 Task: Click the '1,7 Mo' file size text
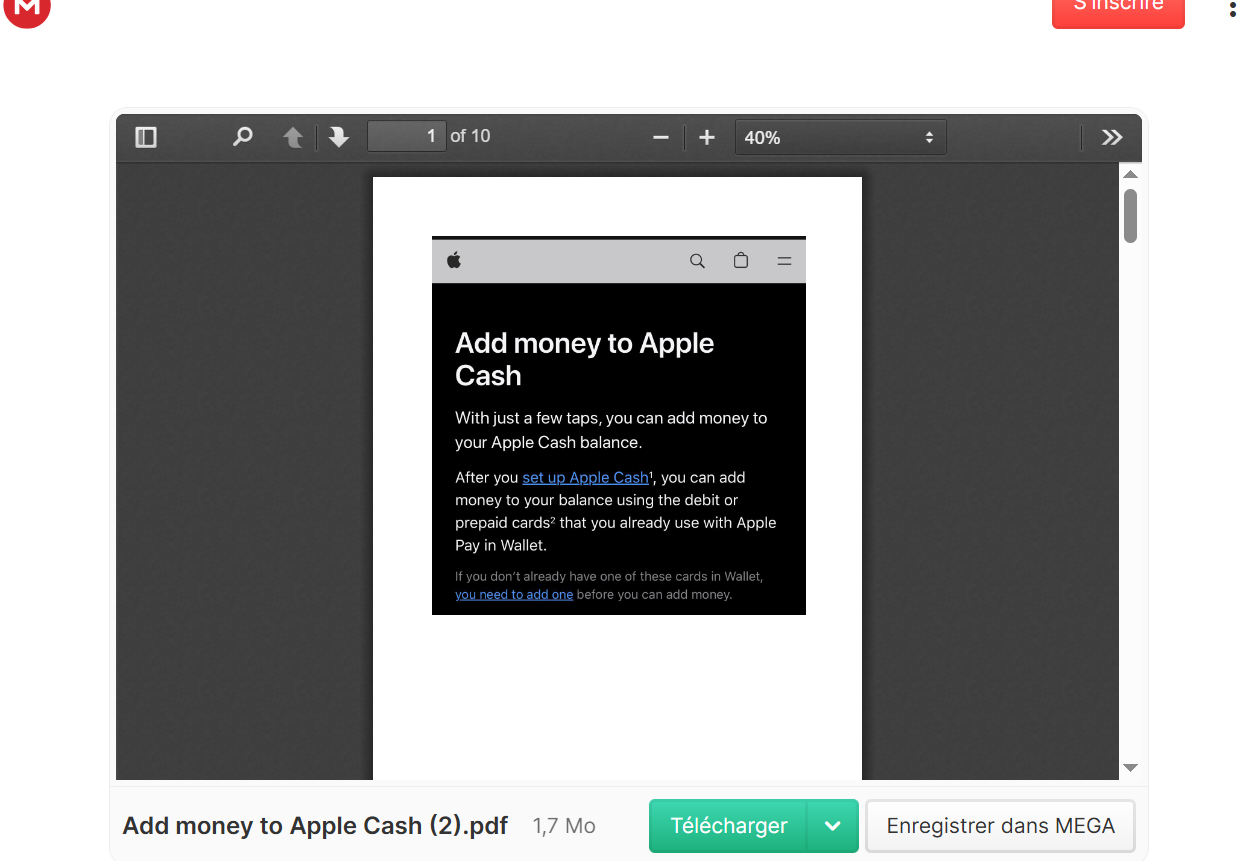tap(564, 826)
